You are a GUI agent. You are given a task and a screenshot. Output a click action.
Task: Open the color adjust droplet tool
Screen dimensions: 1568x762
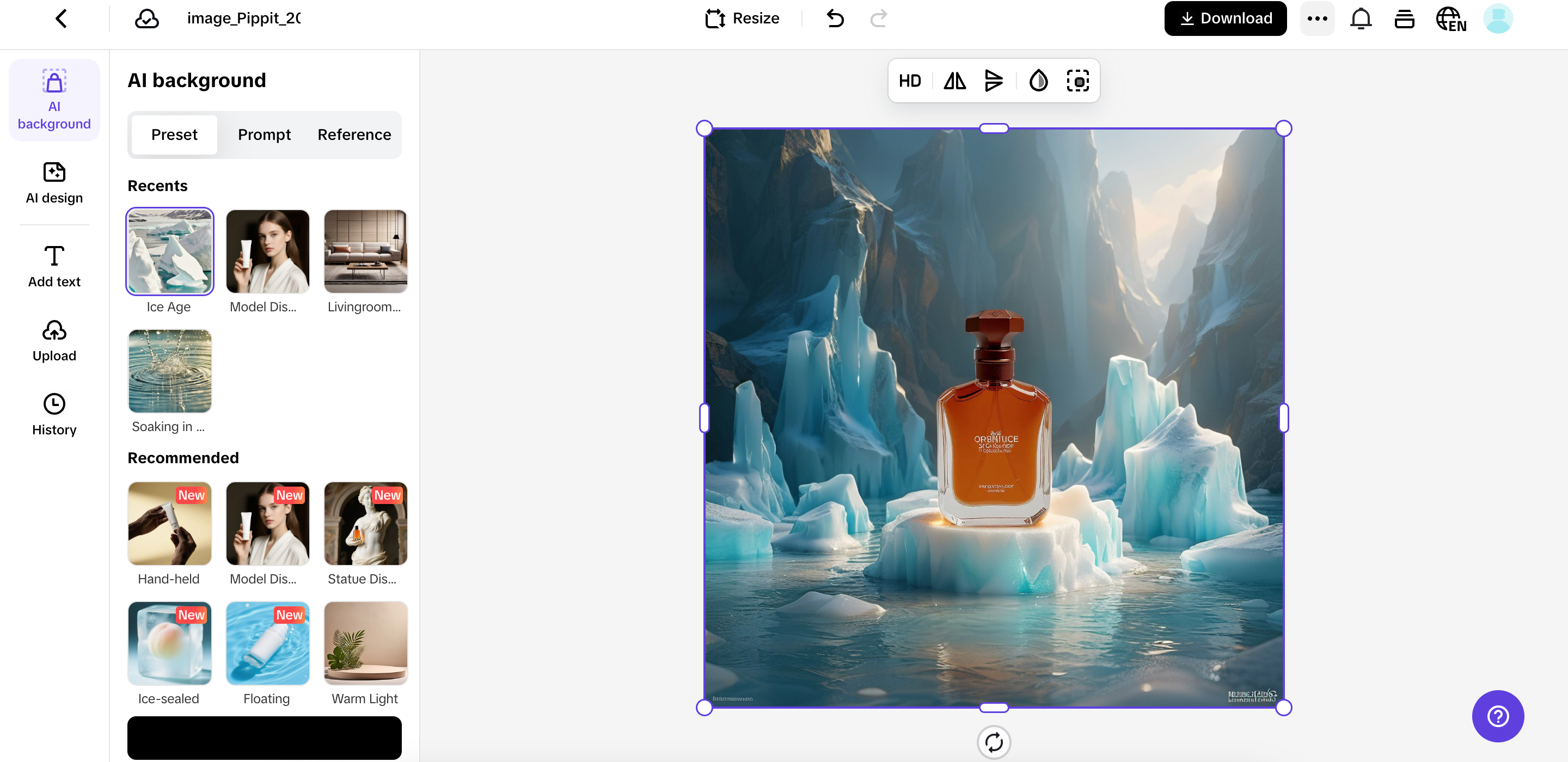1038,81
